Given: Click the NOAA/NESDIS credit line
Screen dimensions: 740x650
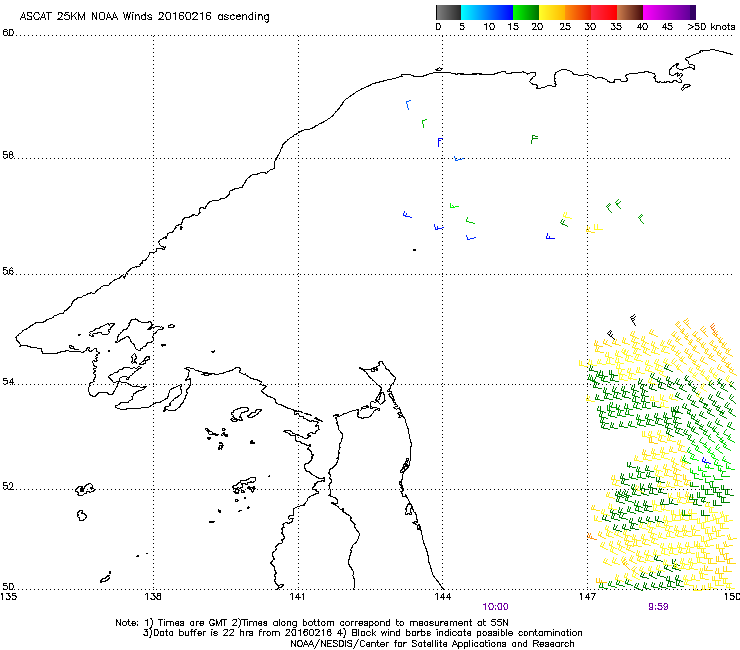Looking at the screenshot, I should click(x=432, y=644).
